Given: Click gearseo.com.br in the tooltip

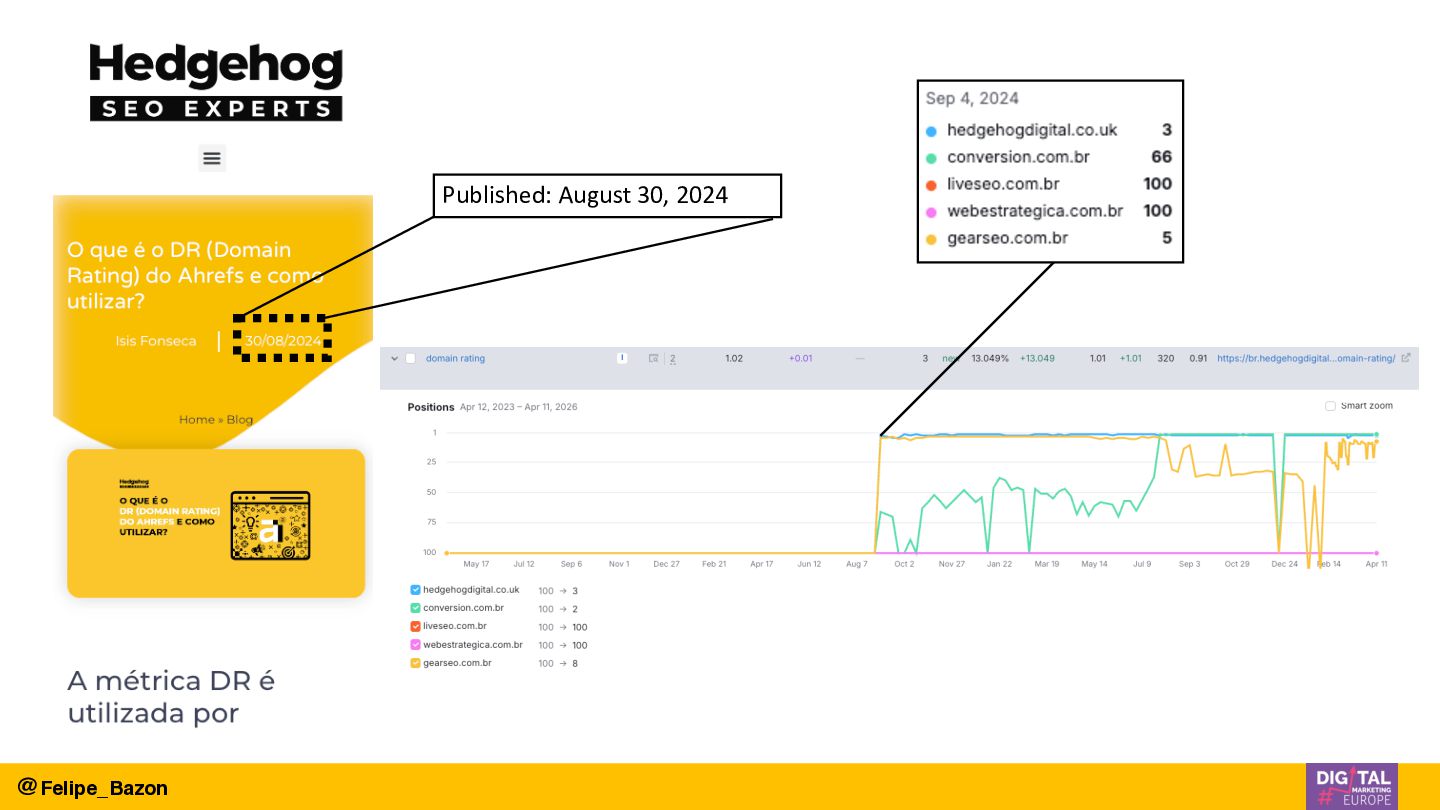Looking at the screenshot, I should click(1007, 238).
